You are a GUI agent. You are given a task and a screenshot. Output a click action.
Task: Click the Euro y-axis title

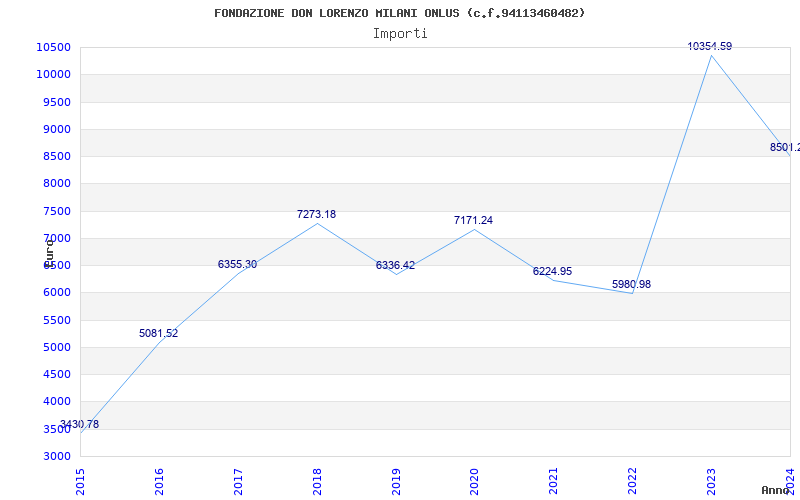[49, 253]
